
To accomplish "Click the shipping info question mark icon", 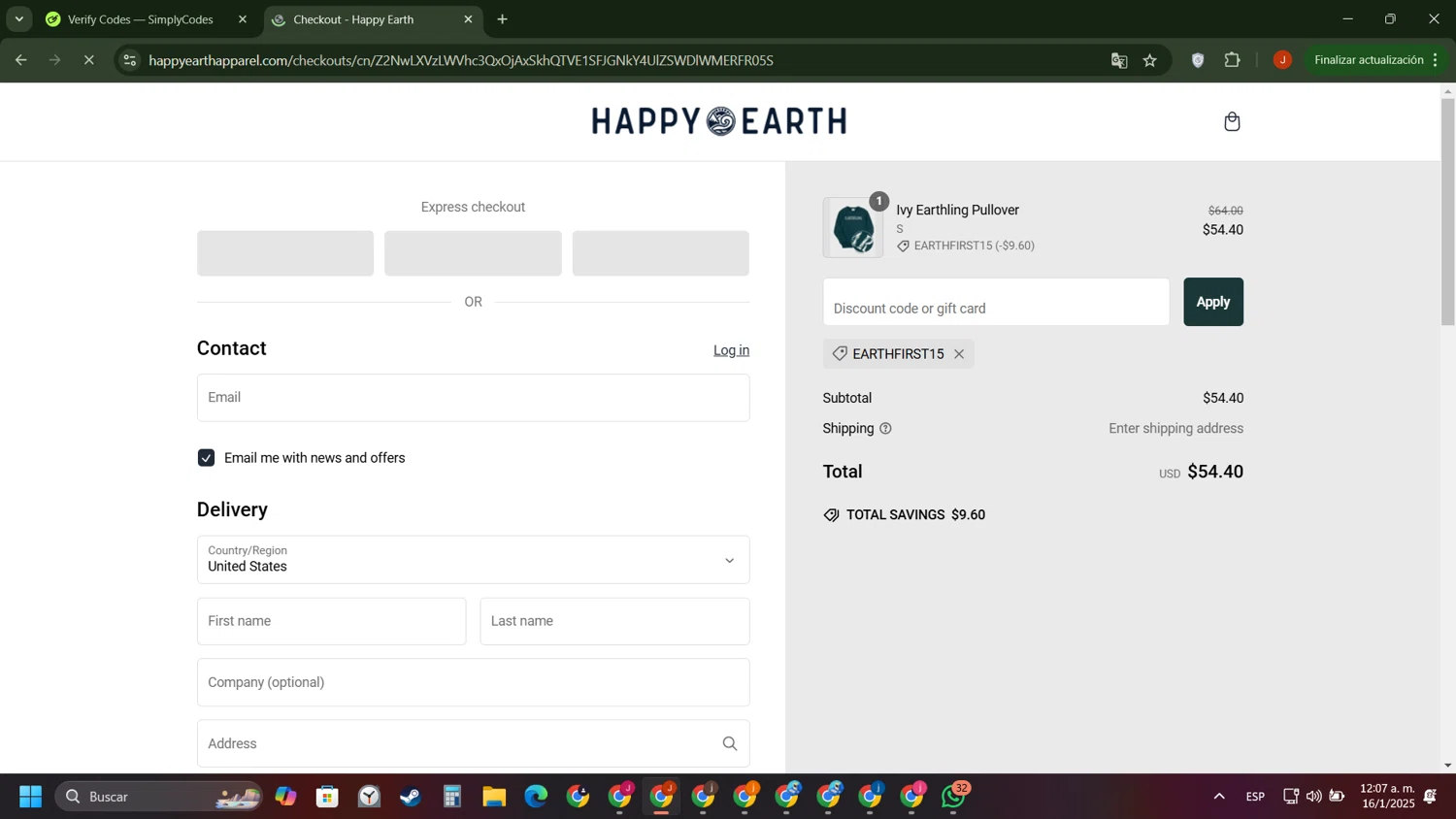I will (885, 429).
